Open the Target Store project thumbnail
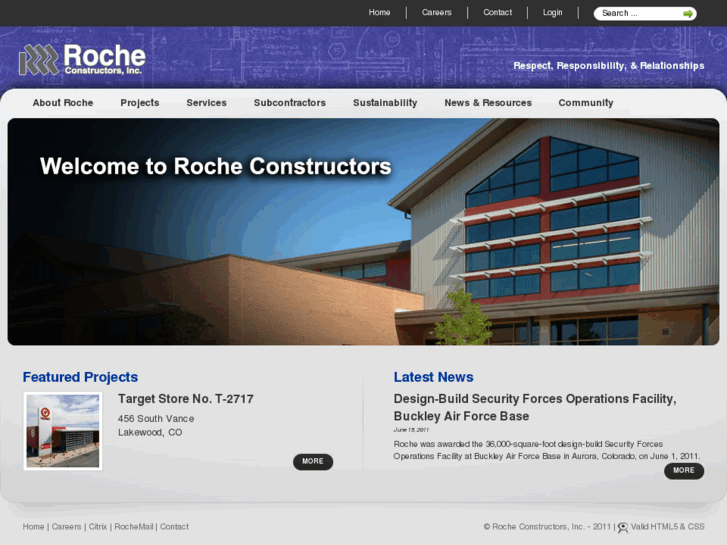727x545 pixels. (x=63, y=431)
